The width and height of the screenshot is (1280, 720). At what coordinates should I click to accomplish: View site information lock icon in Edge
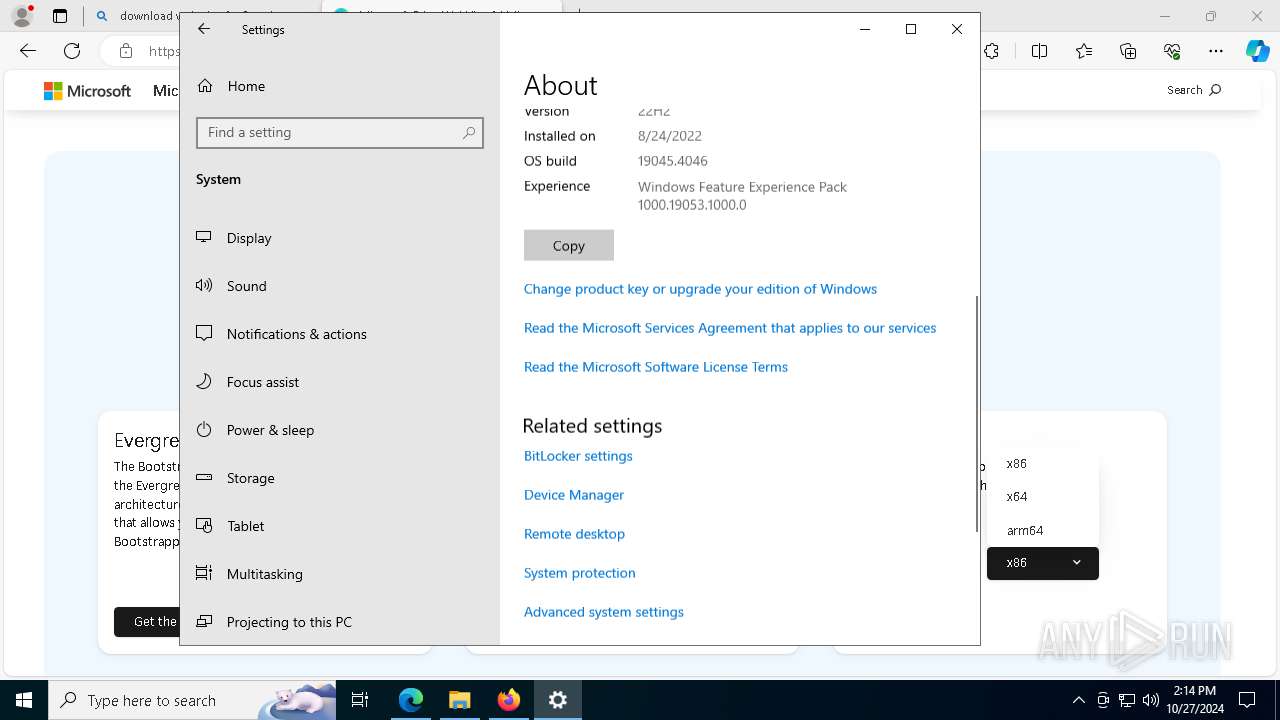[x=126, y=51]
